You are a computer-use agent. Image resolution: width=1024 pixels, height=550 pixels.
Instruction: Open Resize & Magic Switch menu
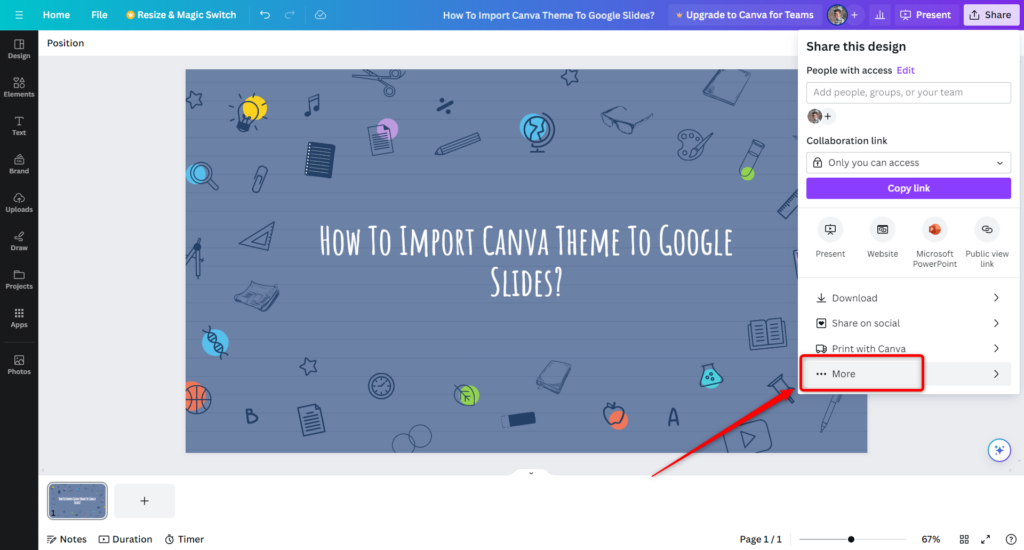pos(181,15)
